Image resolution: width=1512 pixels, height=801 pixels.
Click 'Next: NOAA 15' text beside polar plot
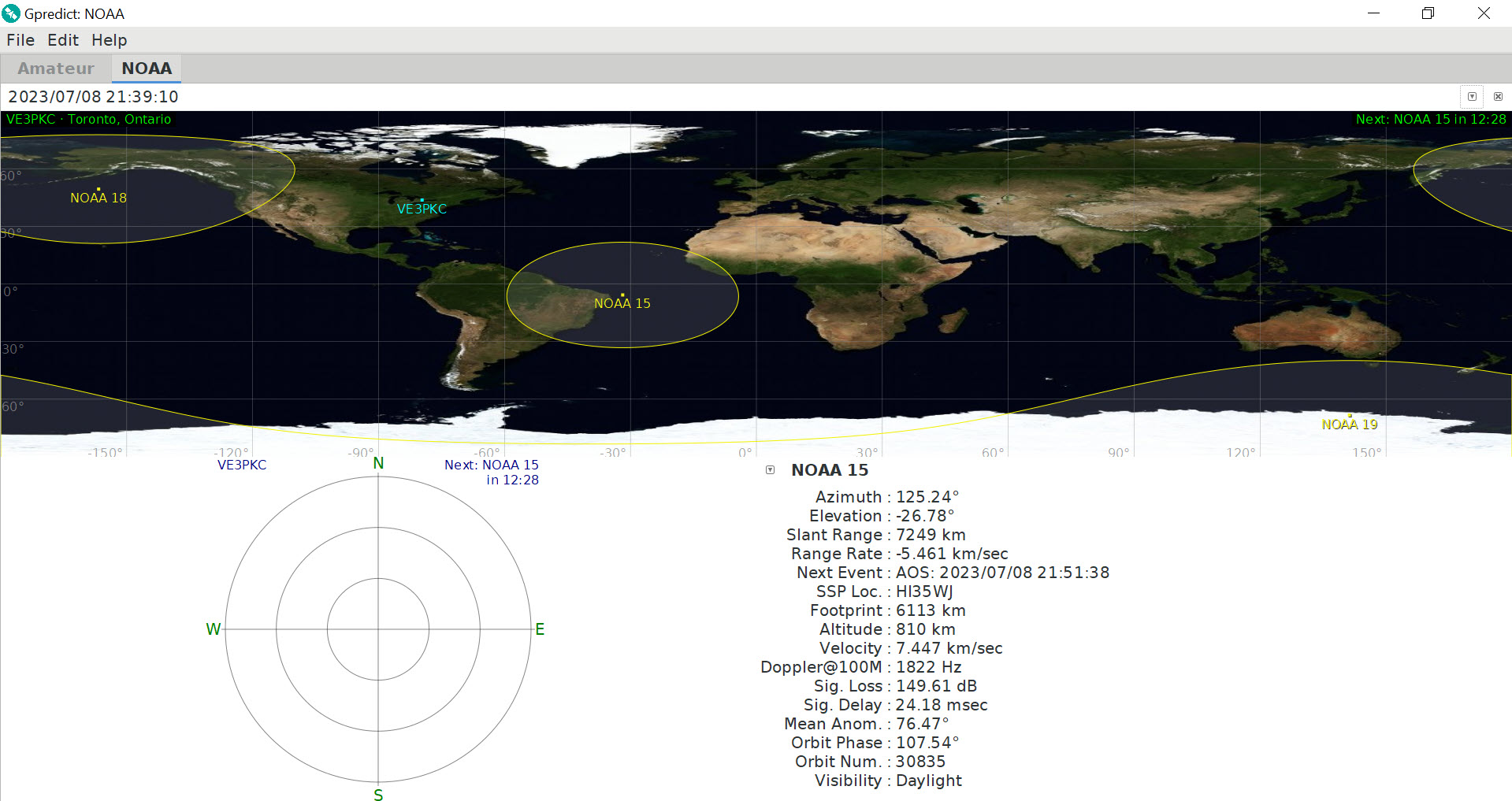(492, 465)
